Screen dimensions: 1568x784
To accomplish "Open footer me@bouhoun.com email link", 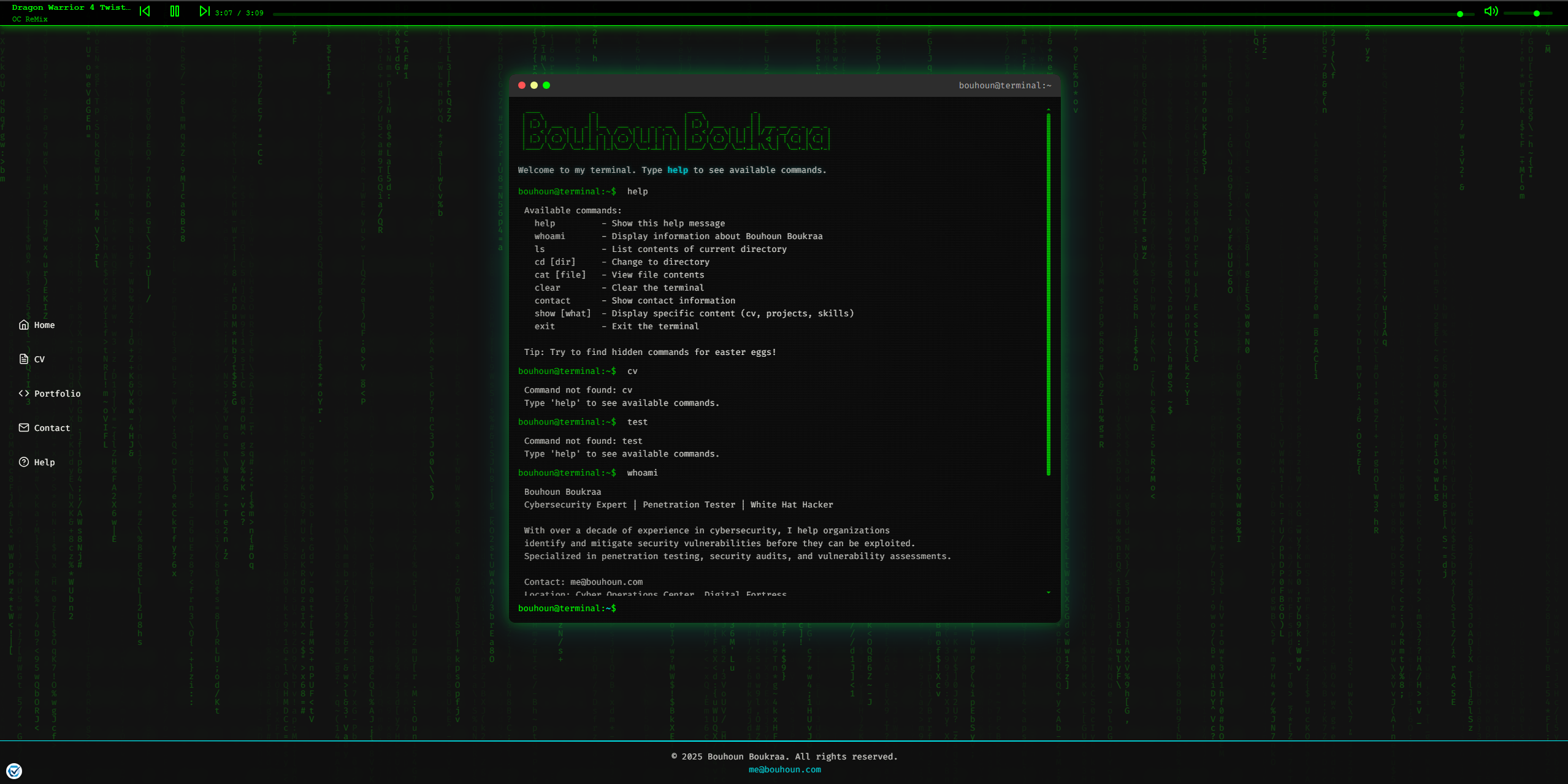I will tap(784, 770).
